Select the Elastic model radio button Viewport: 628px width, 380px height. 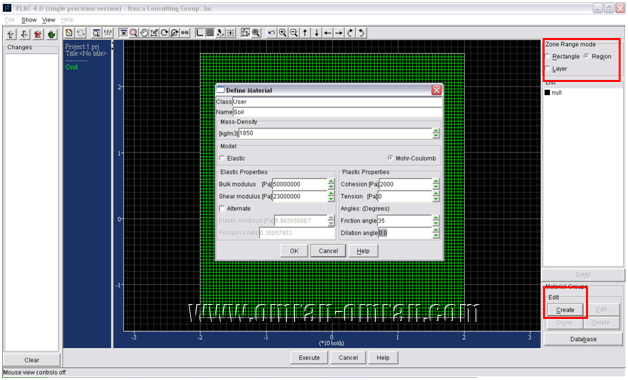222,159
